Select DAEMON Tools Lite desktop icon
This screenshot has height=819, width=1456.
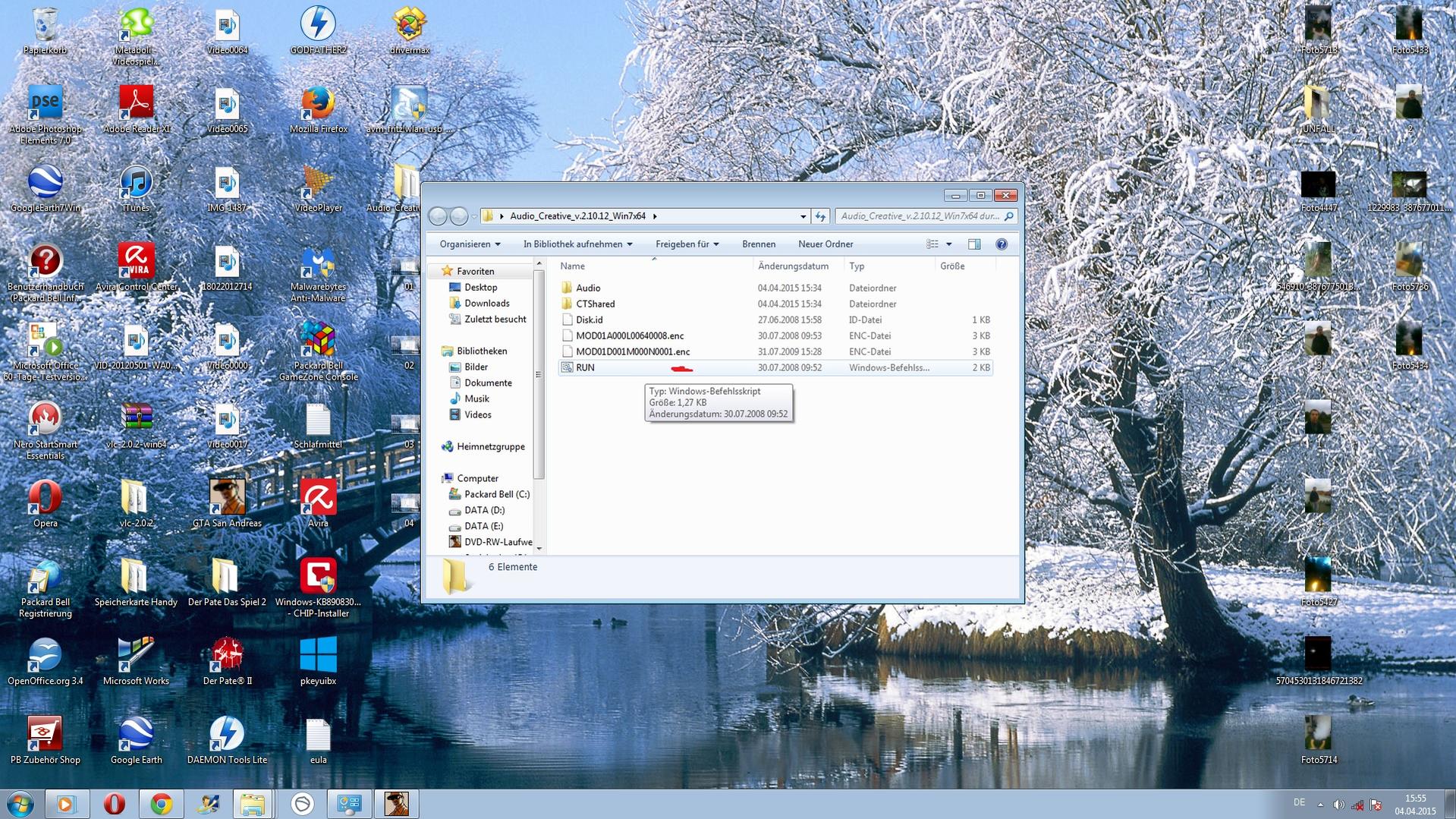point(228,741)
